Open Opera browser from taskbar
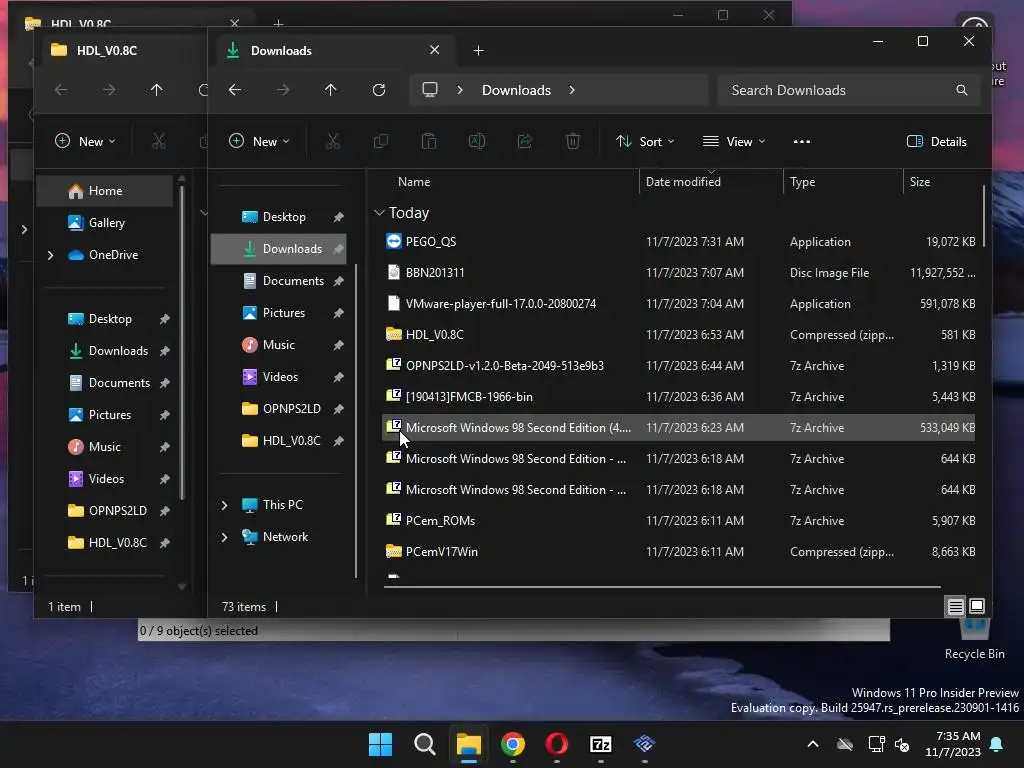 tap(556, 744)
